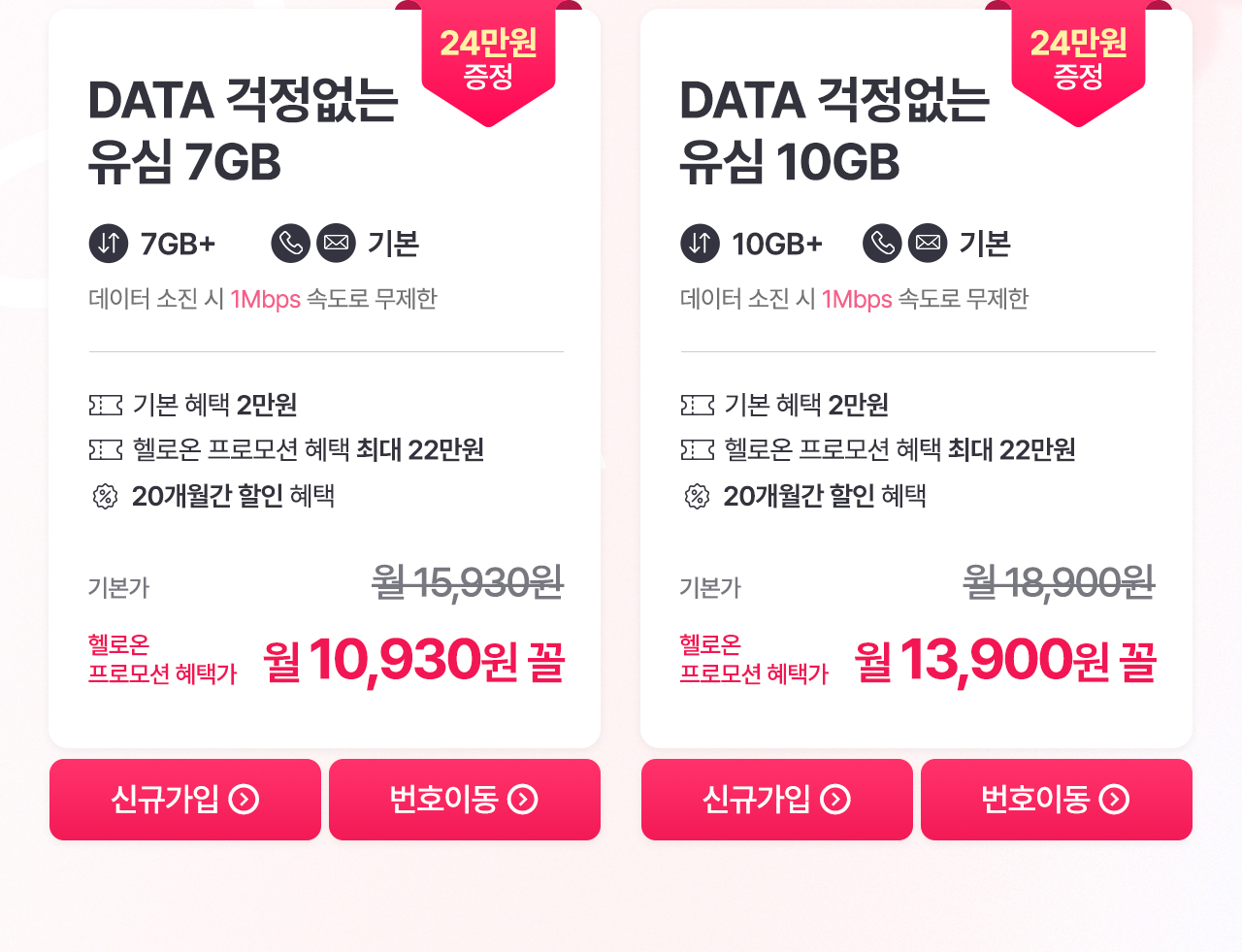The width and height of the screenshot is (1242, 952).
Task: Click message envelope icon on 7GB plan
Action: (337, 243)
